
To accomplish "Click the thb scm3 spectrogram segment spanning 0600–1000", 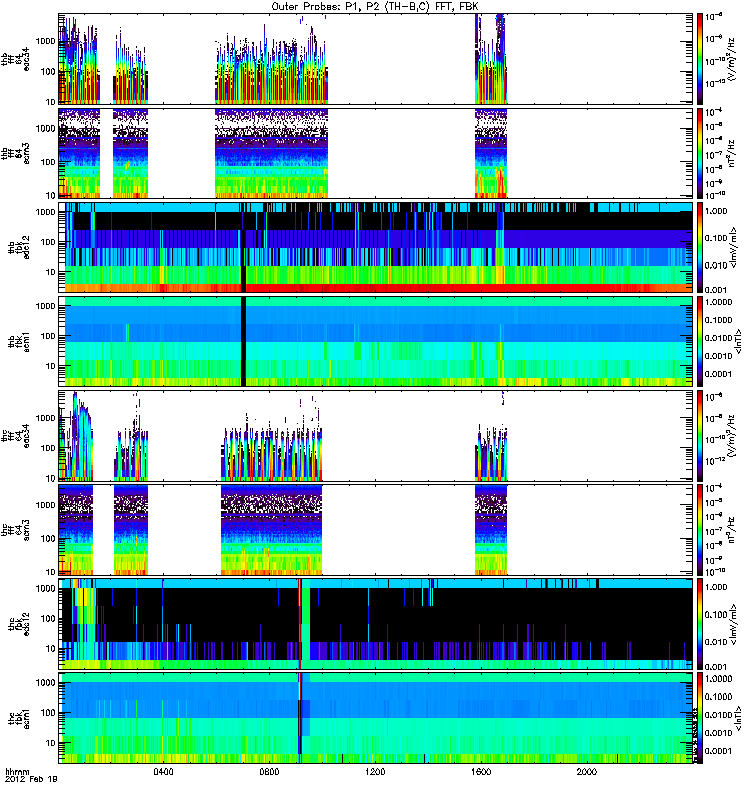I will (271, 153).
